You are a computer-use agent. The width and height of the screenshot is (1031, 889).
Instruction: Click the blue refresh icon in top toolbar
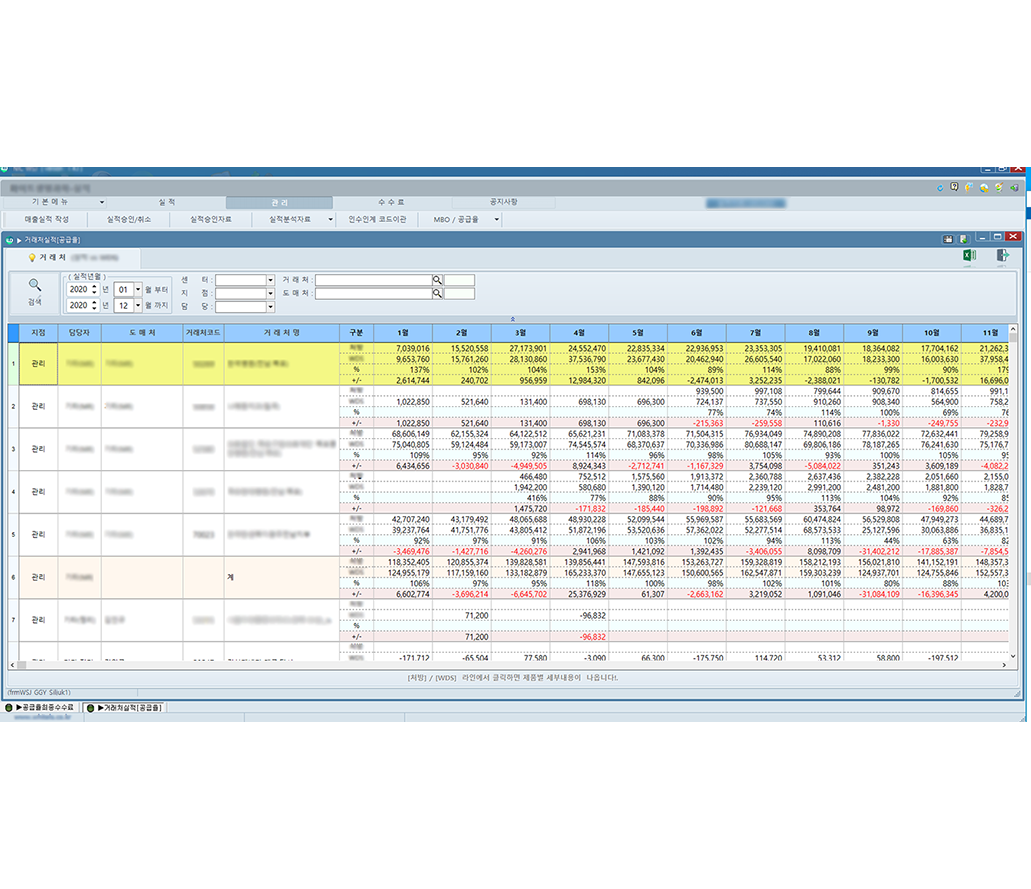coord(938,187)
